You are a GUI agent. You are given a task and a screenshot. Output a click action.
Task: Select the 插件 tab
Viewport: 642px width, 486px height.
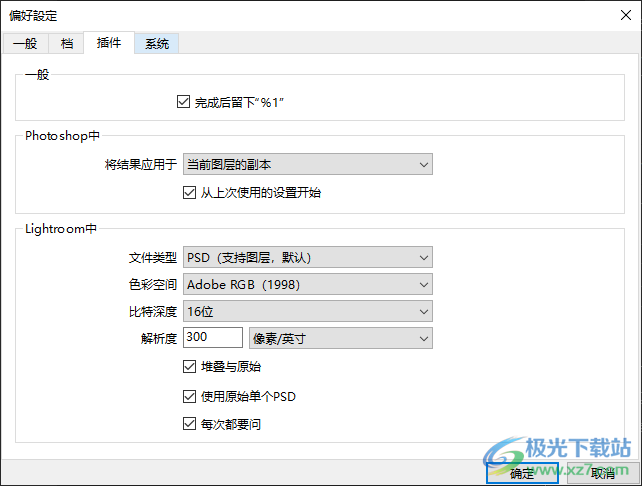109,43
